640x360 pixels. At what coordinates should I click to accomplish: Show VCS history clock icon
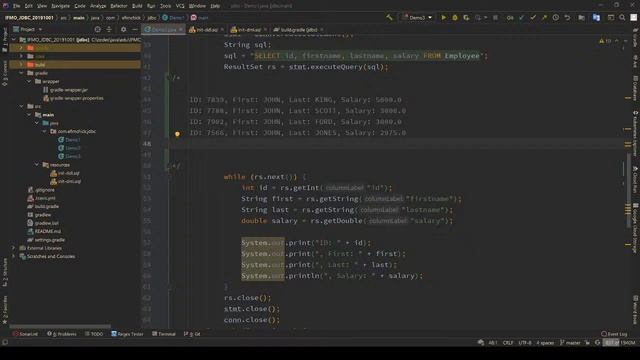[x=556, y=18]
